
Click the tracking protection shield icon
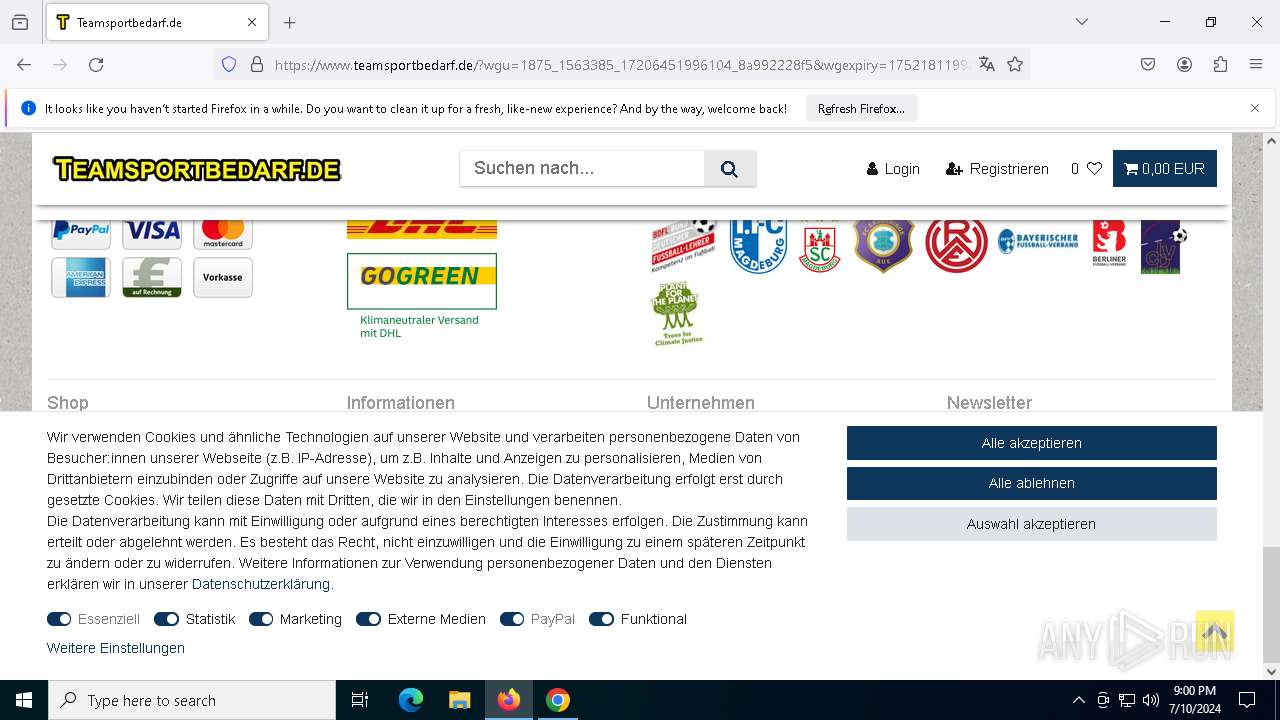click(229, 65)
